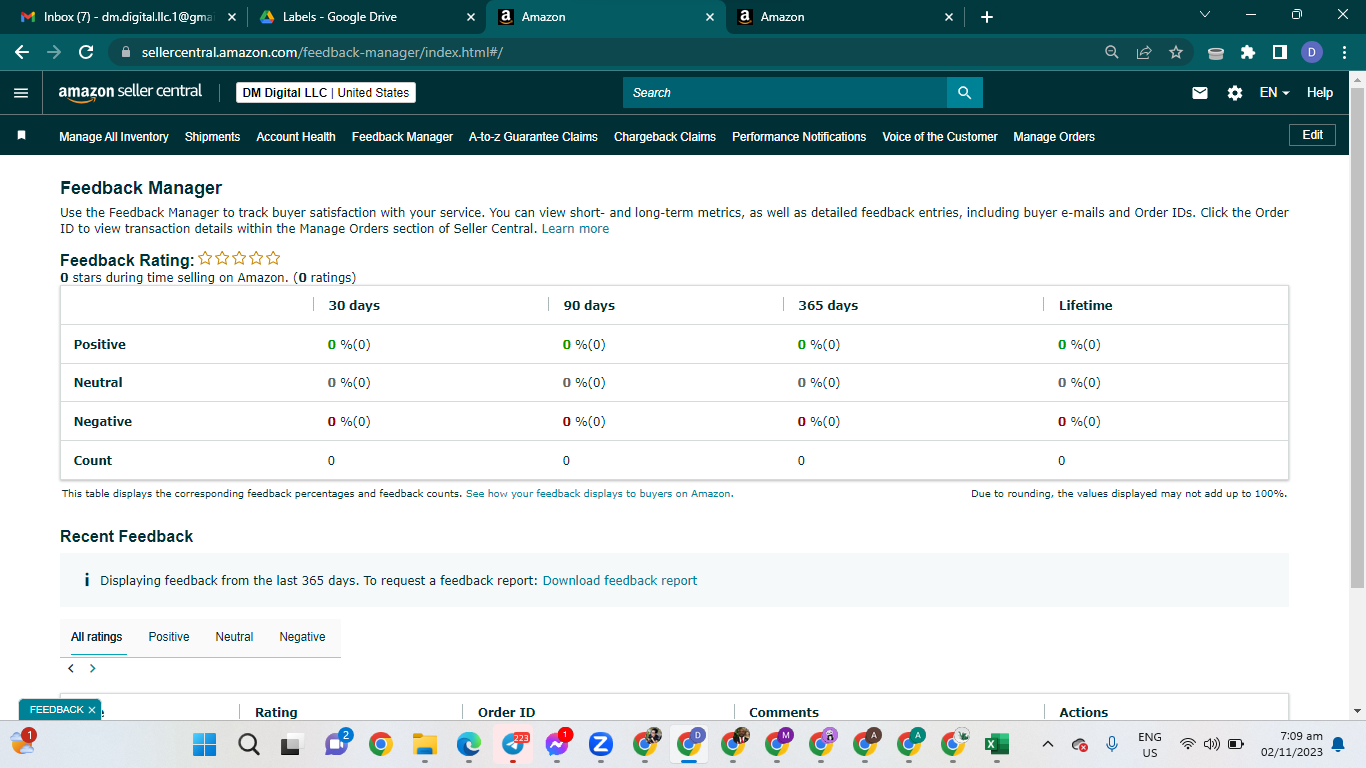The image size is (1366, 768).
Task: Click the Seller Central search field
Action: tap(785, 93)
